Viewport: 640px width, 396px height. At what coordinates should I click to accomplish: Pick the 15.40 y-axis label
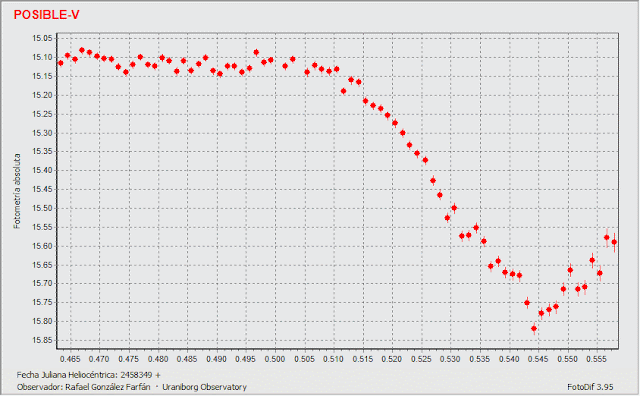click(x=42, y=170)
